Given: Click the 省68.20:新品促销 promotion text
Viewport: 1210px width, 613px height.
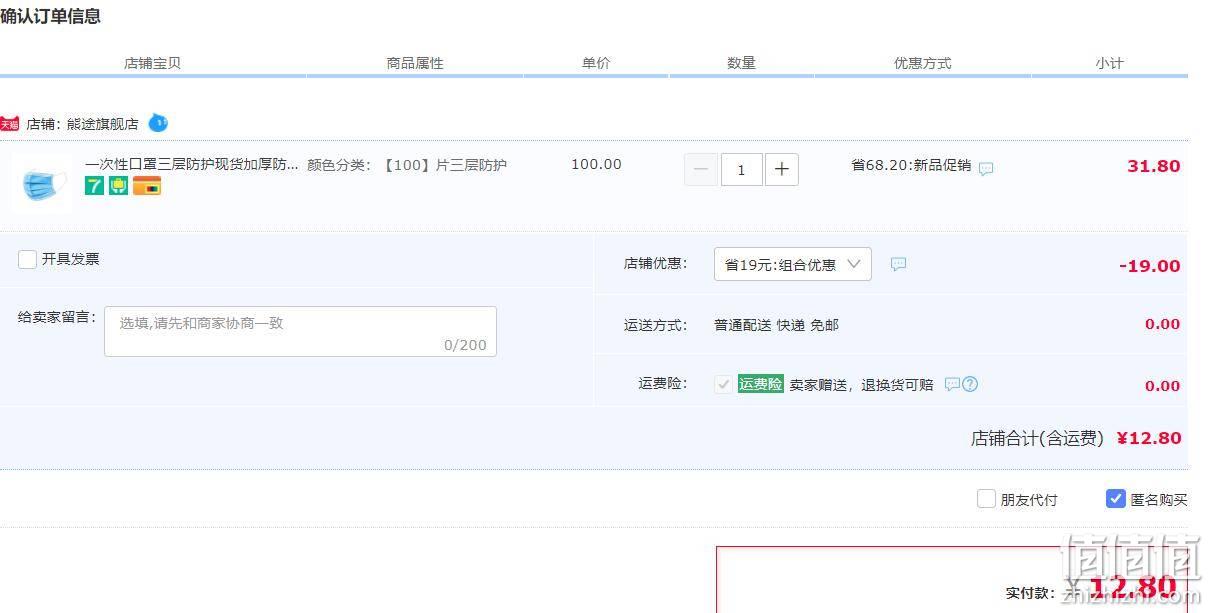Looking at the screenshot, I should 911,165.
